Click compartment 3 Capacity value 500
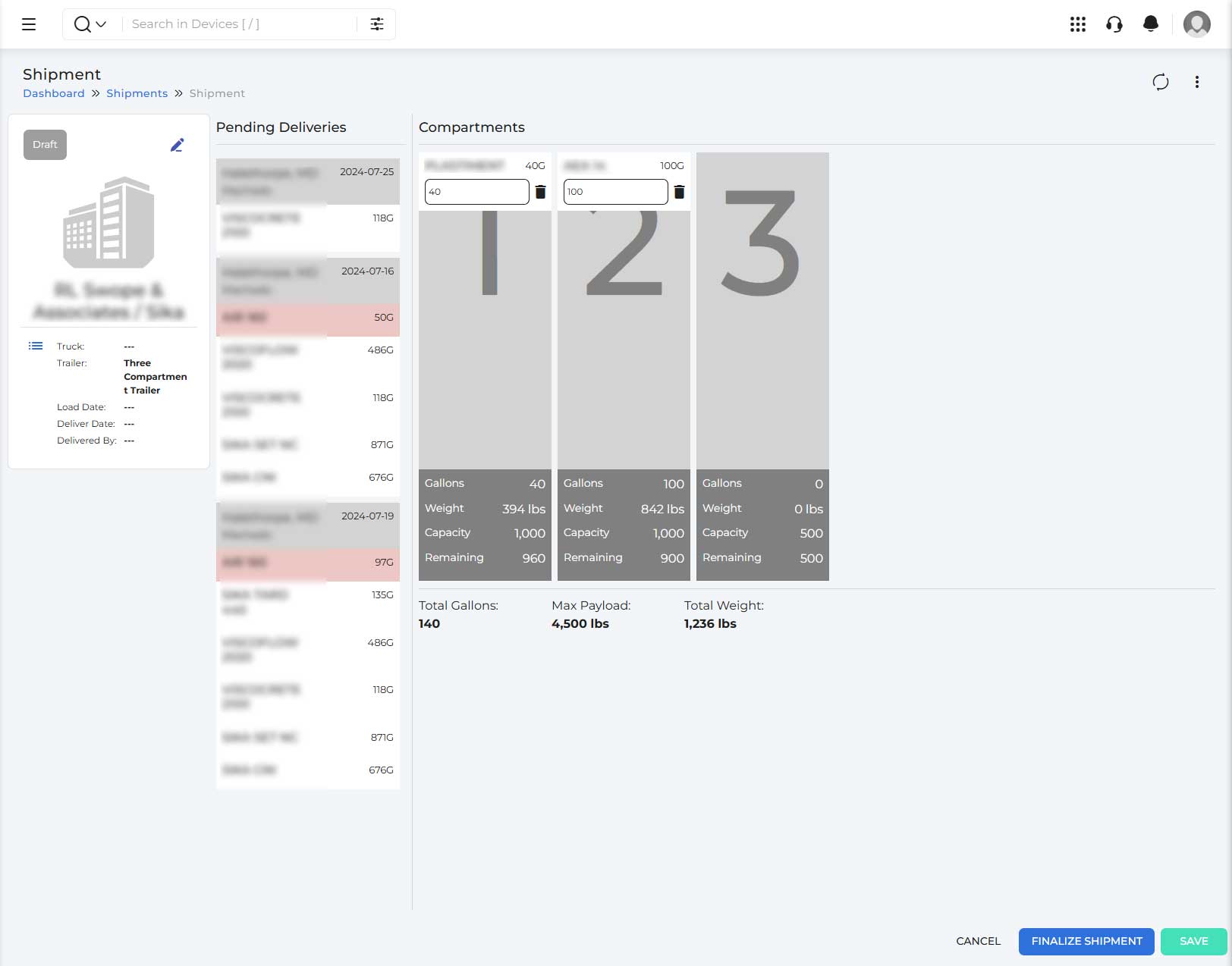The width and height of the screenshot is (1232, 966). (x=811, y=533)
